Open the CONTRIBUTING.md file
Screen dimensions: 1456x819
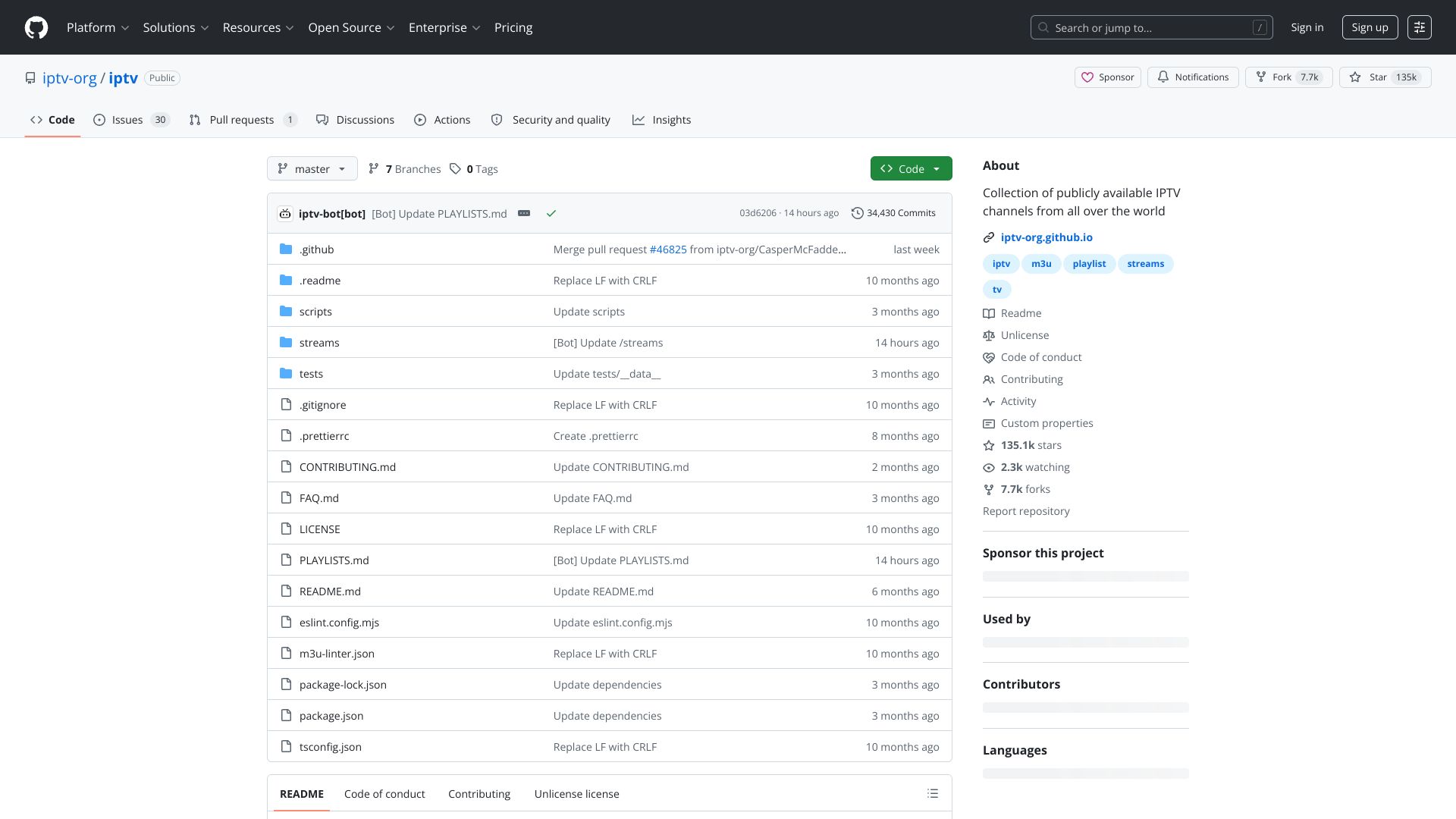pyautogui.click(x=347, y=466)
